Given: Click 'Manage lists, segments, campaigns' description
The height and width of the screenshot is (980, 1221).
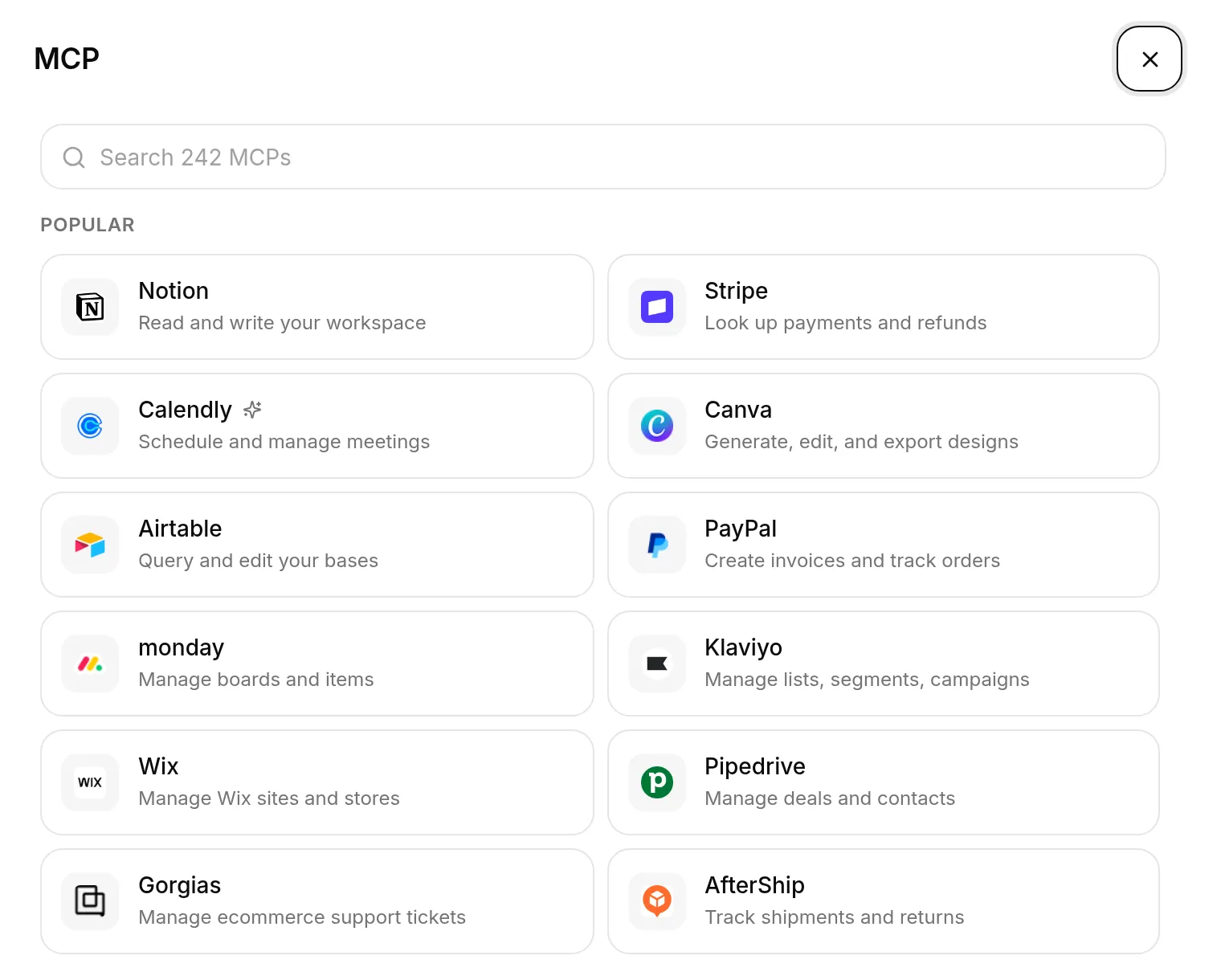Looking at the screenshot, I should (x=867, y=680).
